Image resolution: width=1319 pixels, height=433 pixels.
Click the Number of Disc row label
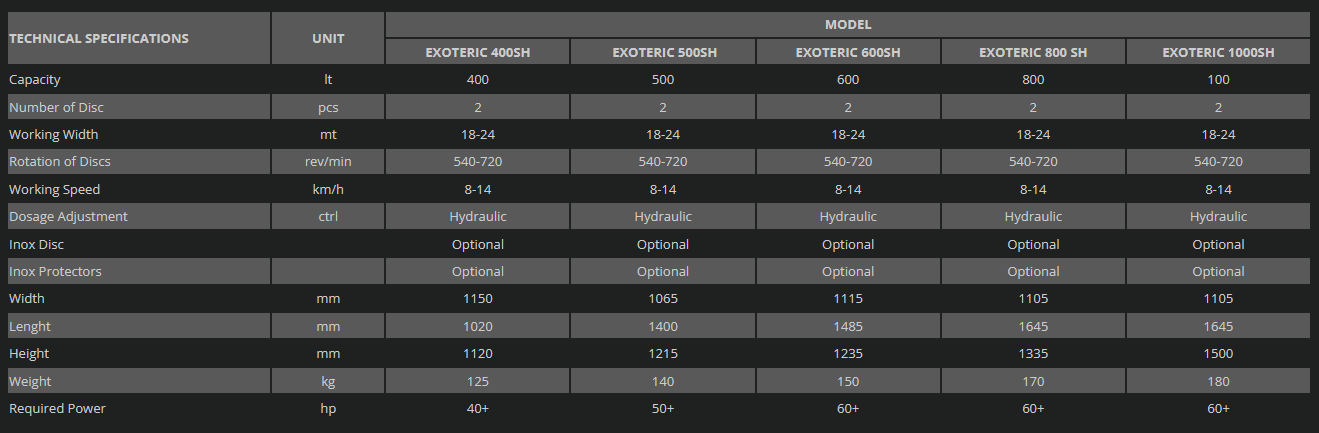(56, 107)
